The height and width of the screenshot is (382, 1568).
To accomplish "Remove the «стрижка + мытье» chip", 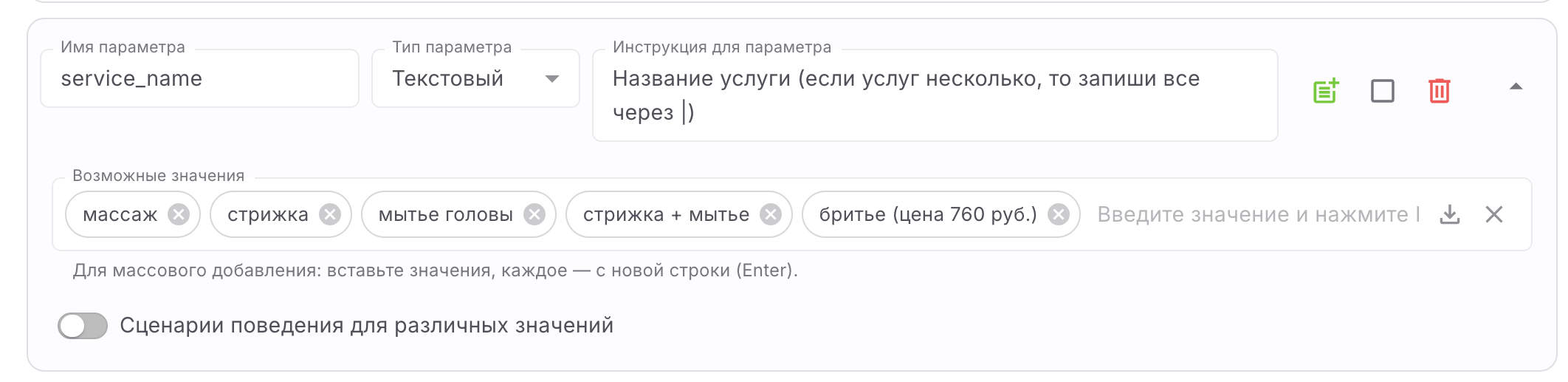I will pyautogui.click(x=771, y=214).
